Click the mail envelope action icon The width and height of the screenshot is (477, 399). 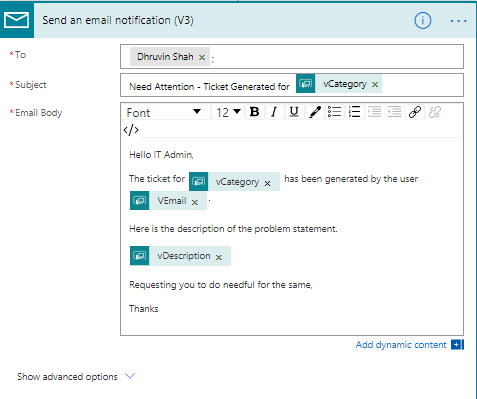tap(16, 20)
